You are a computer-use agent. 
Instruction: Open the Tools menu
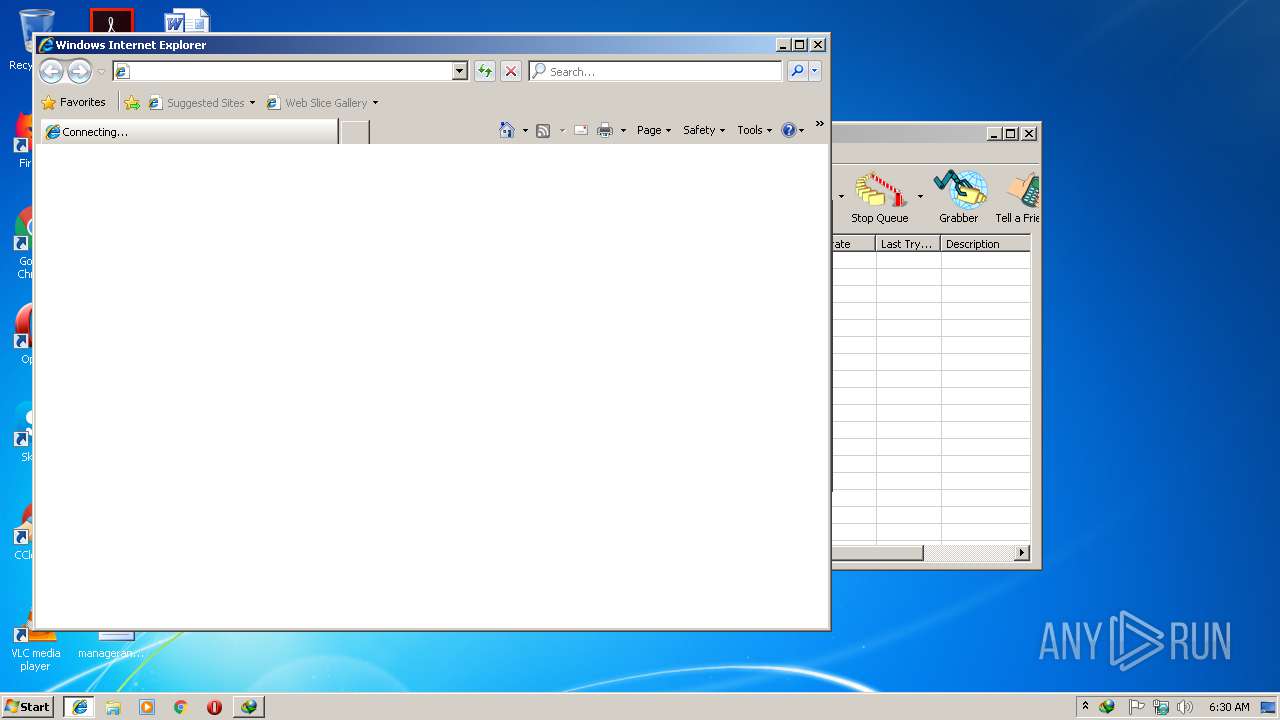coord(755,130)
